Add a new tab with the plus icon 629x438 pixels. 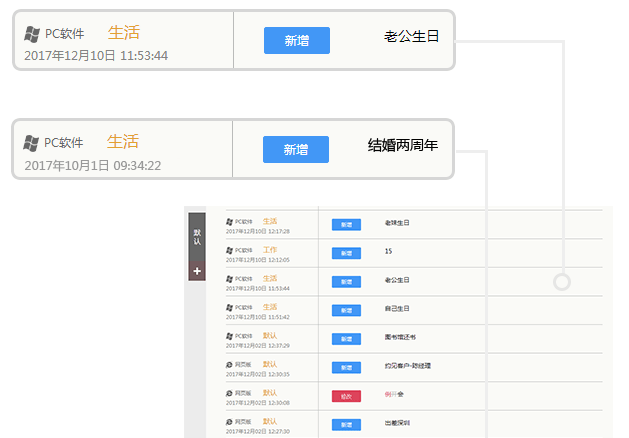(x=197, y=271)
